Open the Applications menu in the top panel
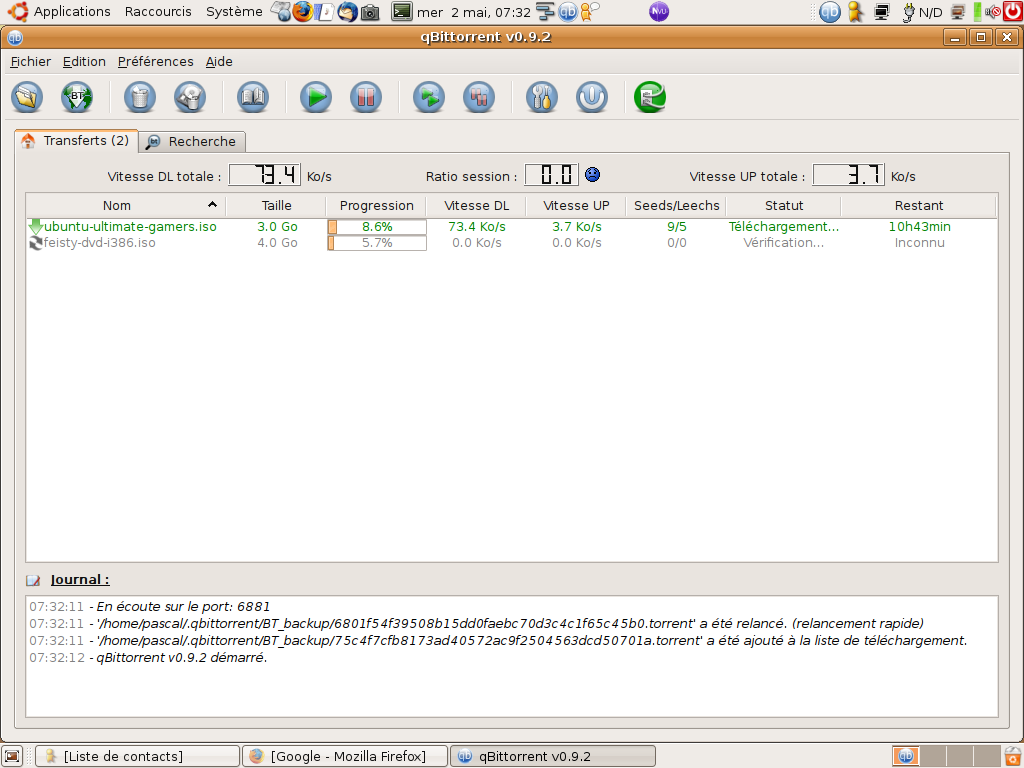The height and width of the screenshot is (768, 1024). tap(72, 12)
